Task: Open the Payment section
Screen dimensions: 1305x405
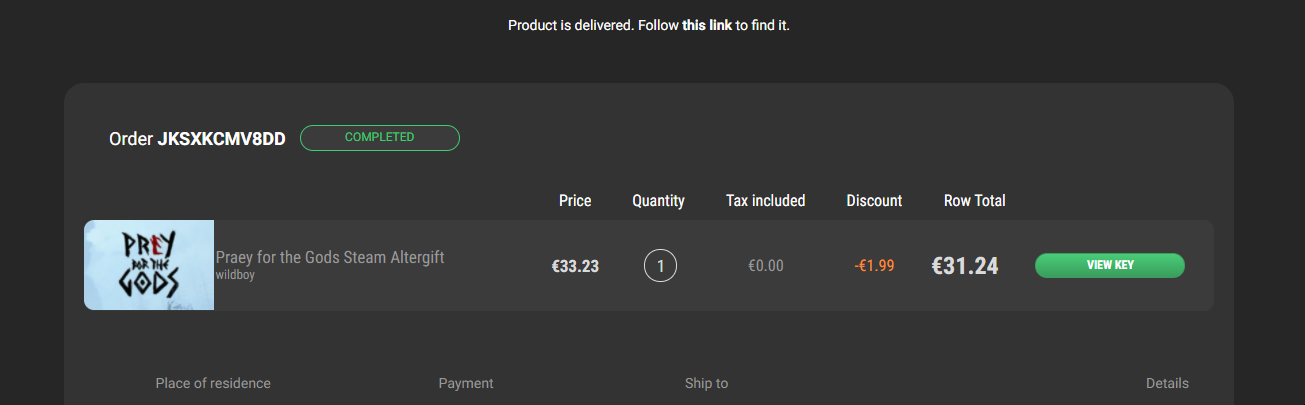Action: [466, 383]
